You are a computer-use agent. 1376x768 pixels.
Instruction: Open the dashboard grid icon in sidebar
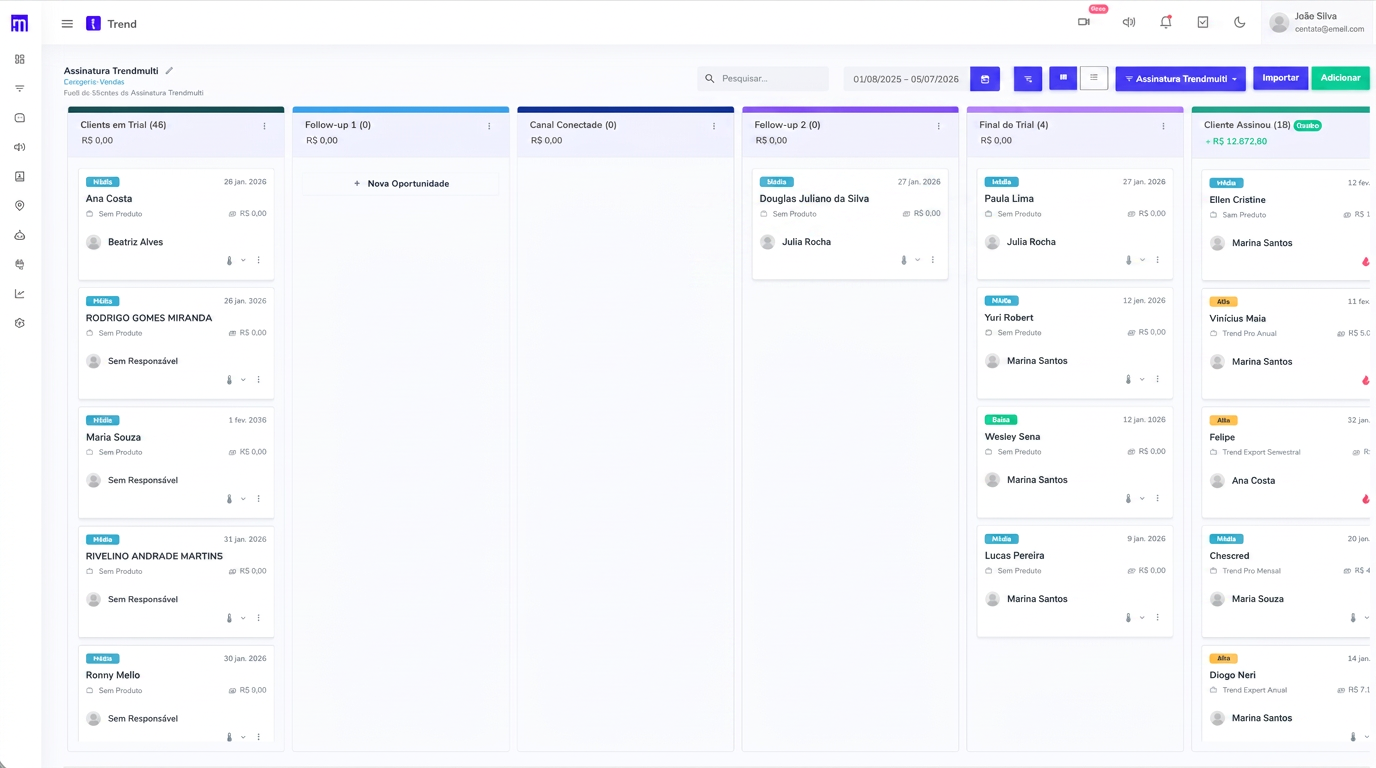point(19,59)
